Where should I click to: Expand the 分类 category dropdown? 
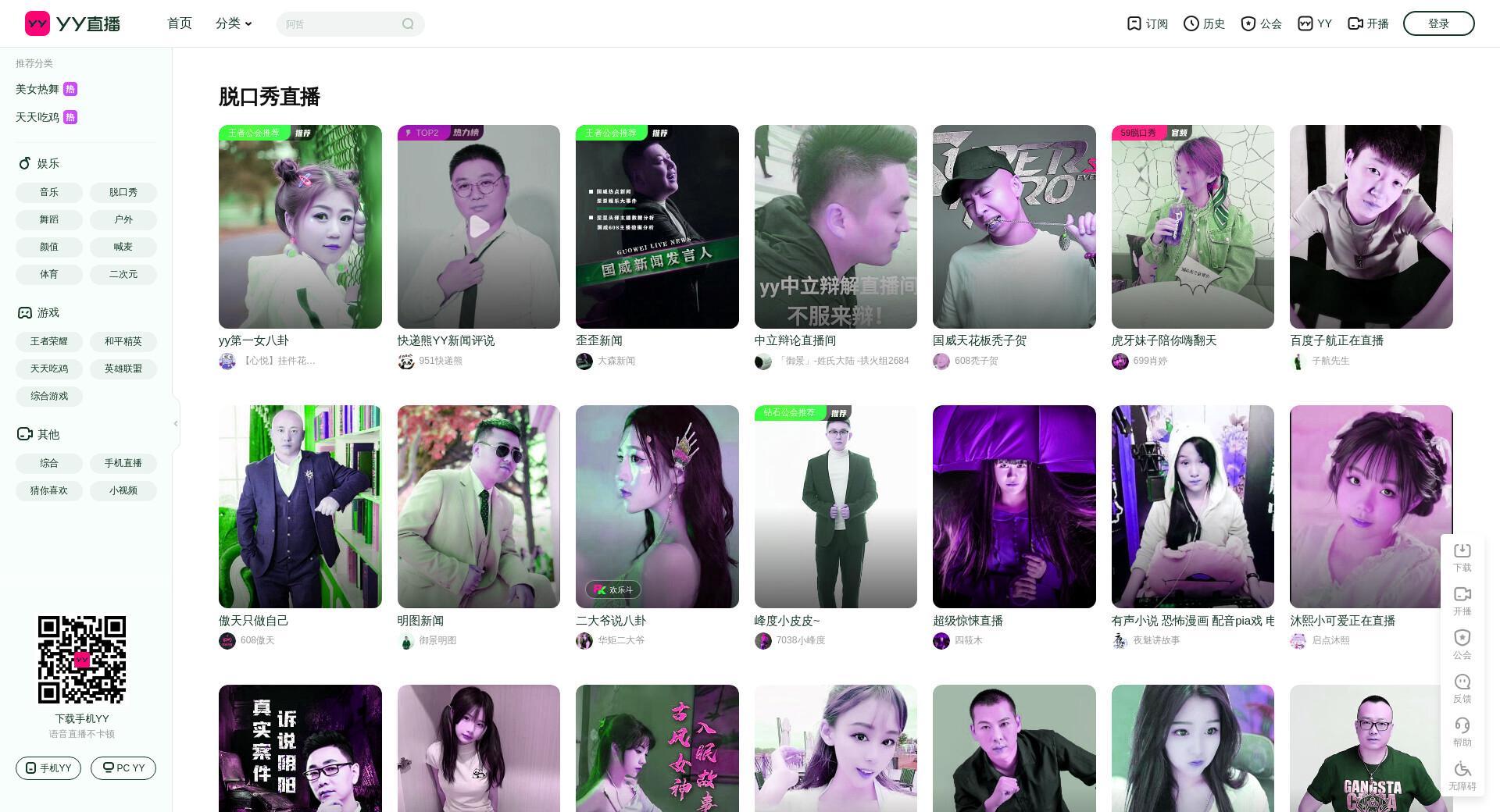click(x=234, y=23)
